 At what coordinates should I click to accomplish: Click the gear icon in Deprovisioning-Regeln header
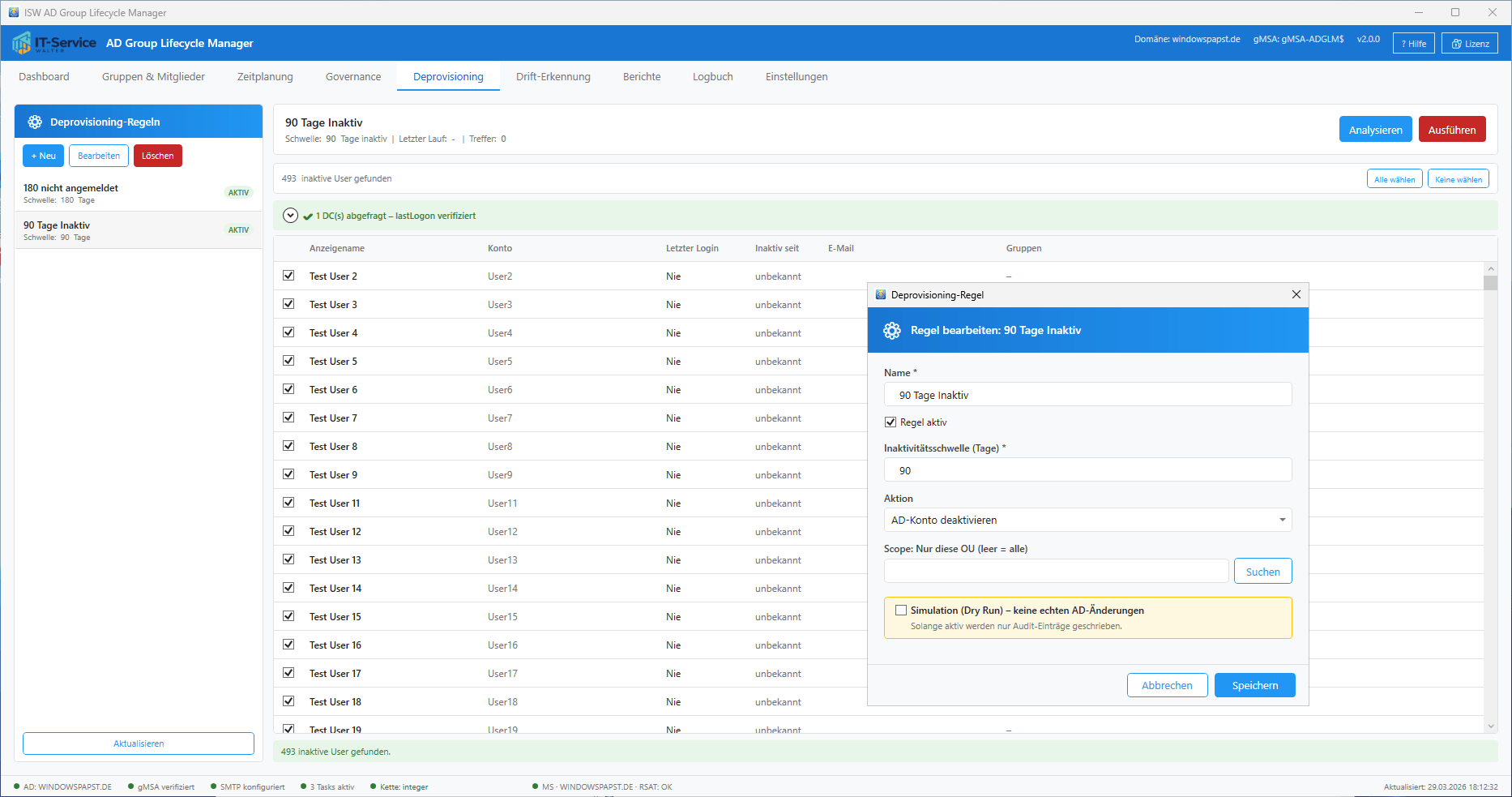click(x=35, y=122)
